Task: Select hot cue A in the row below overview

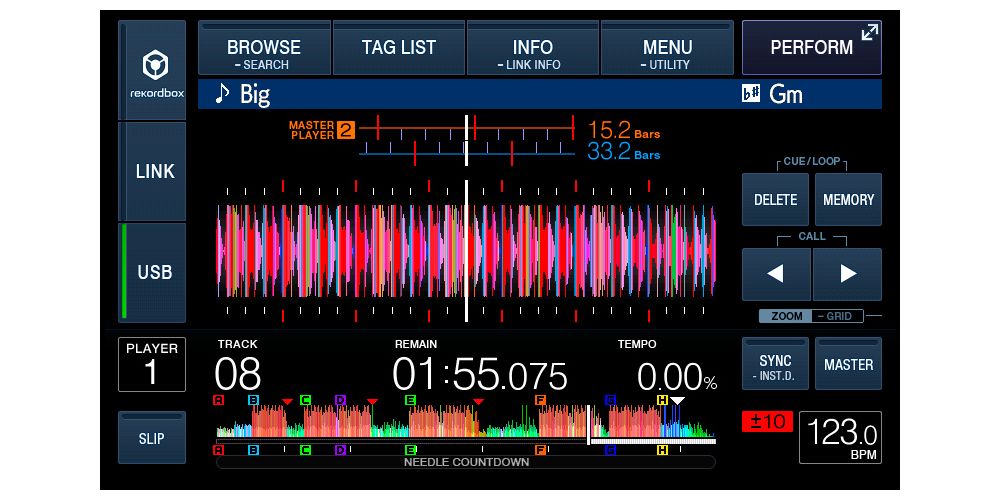Action: tap(219, 450)
